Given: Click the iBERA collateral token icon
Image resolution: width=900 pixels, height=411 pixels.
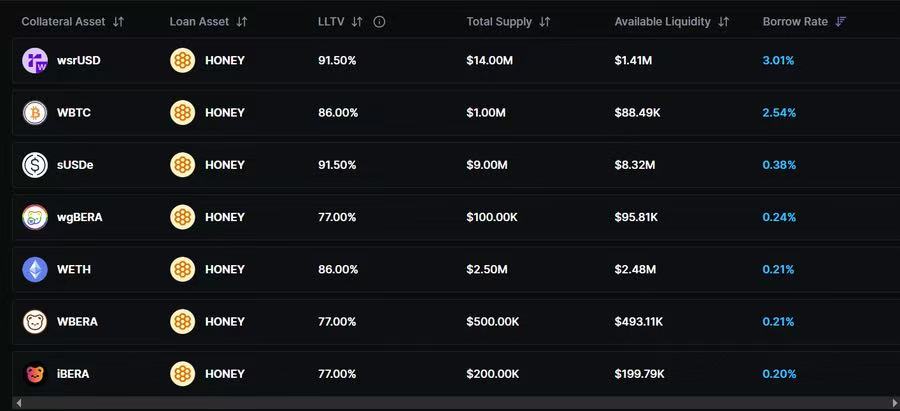Looking at the screenshot, I should (x=35, y=374).
